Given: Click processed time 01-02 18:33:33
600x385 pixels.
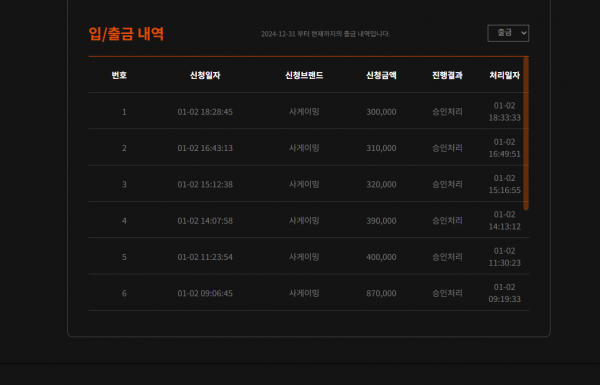Looking at the screenshot, I should click(x=505, y=111).
